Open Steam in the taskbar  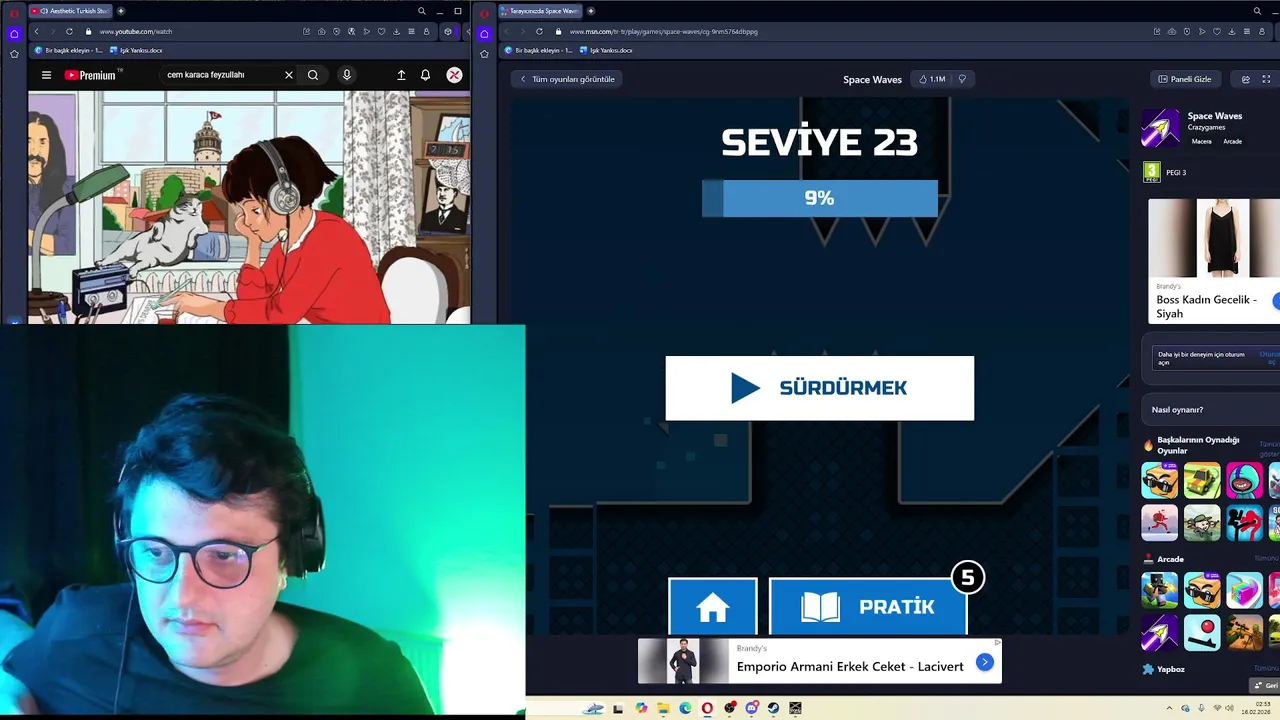773,708
